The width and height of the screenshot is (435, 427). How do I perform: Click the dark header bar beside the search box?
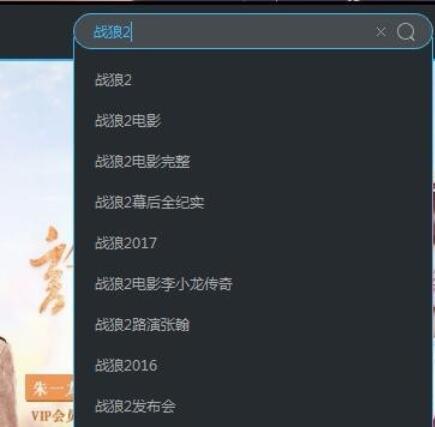click(37, 32)
